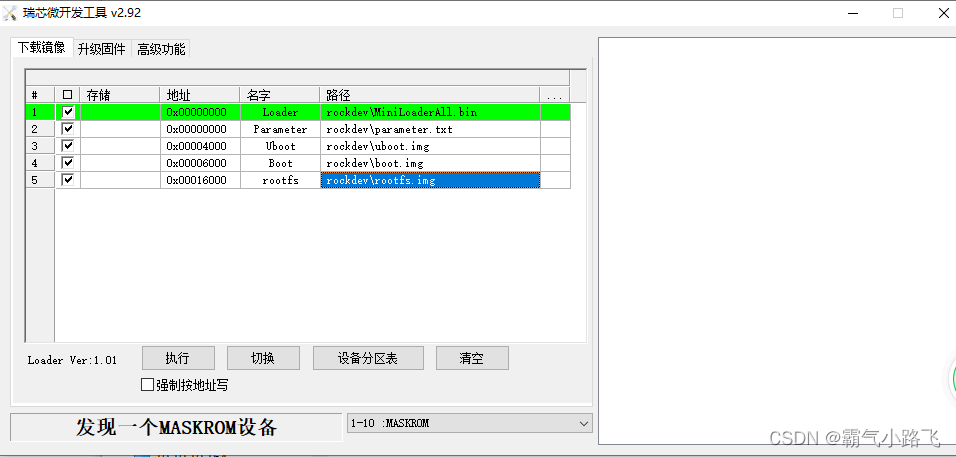The width and height of the screenshot is (956, 457).
Task: Uncheck the Loader row checkbox
Action: point(68,112)
